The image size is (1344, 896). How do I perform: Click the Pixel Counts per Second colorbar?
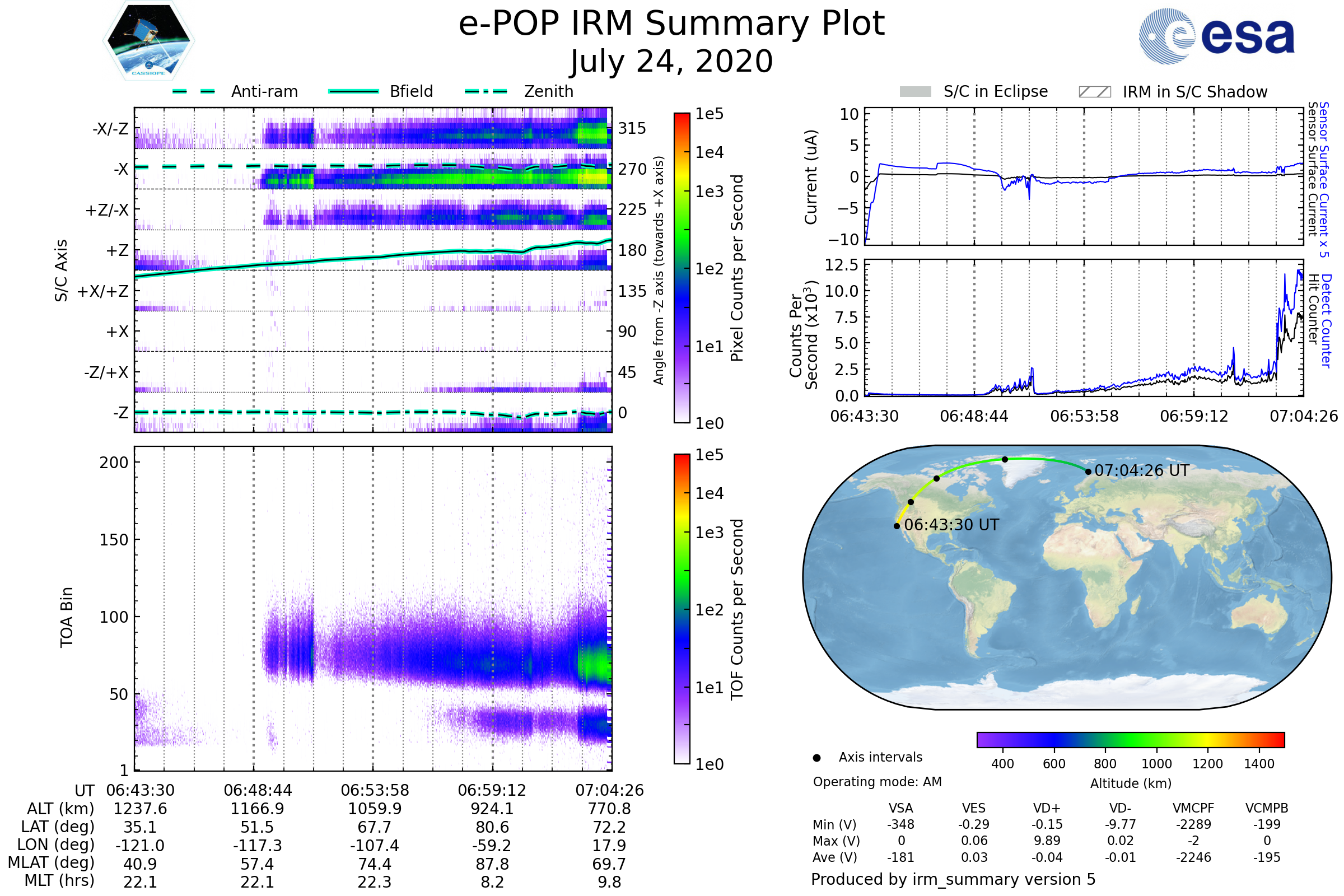(x=682, y=268)
